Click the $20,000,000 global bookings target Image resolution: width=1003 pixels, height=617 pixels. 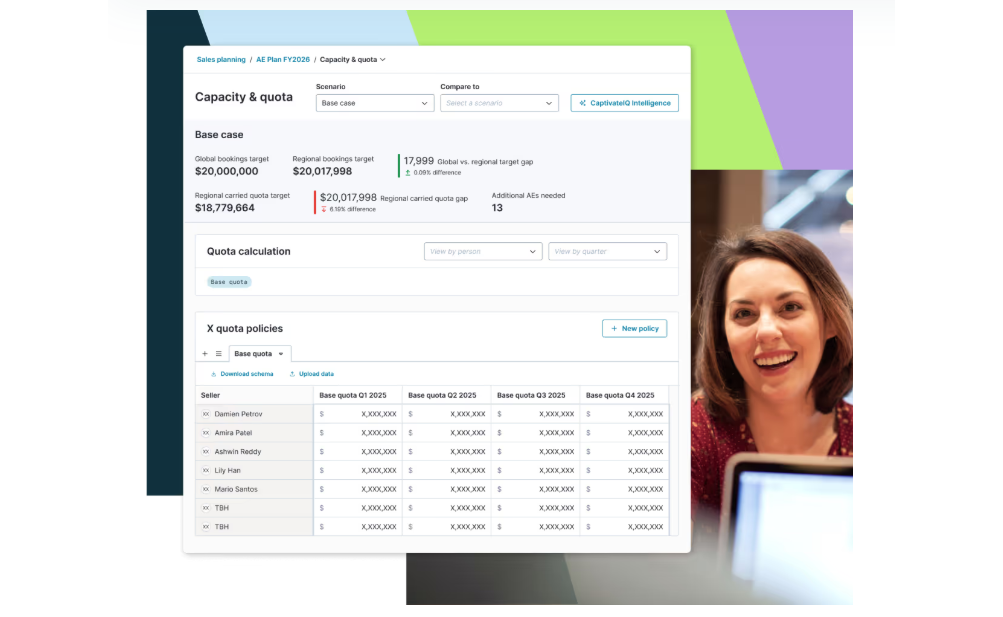coord(226,171)
